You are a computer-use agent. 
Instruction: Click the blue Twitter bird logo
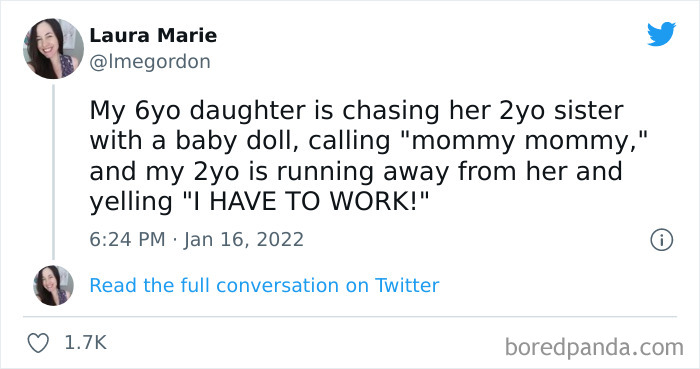click(x=661, y=34)
